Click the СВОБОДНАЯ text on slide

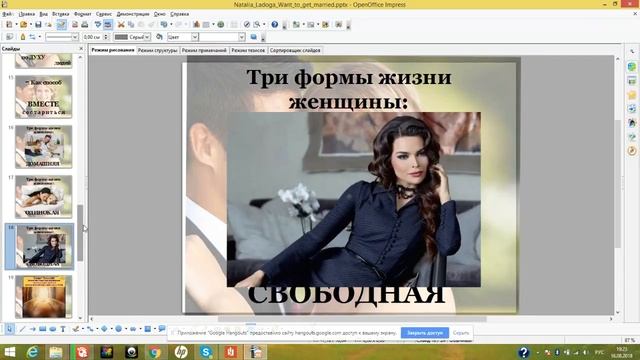(x=346, y=296)
